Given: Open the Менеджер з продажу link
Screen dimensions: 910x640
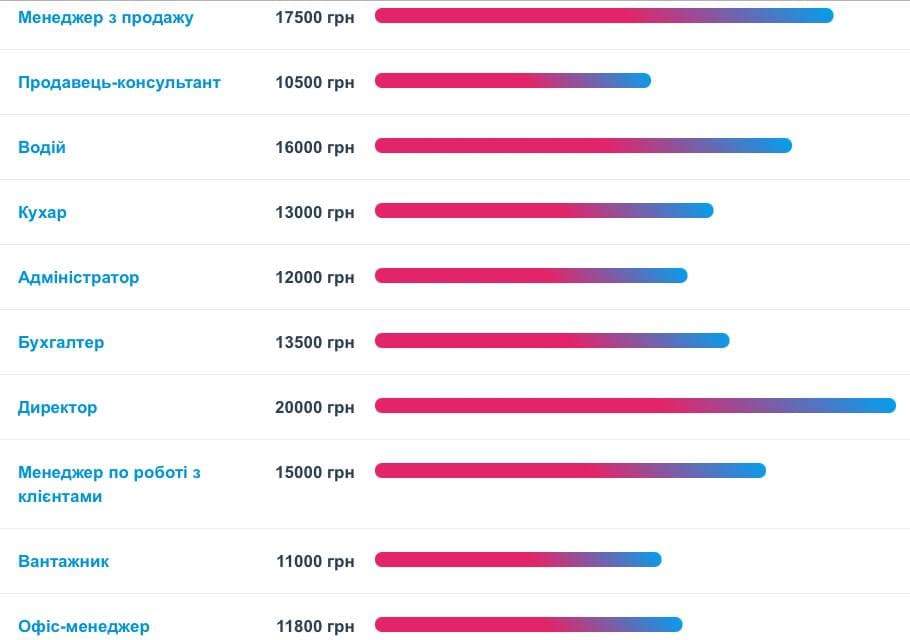Looking at the screenshot, I should (106, 18).
